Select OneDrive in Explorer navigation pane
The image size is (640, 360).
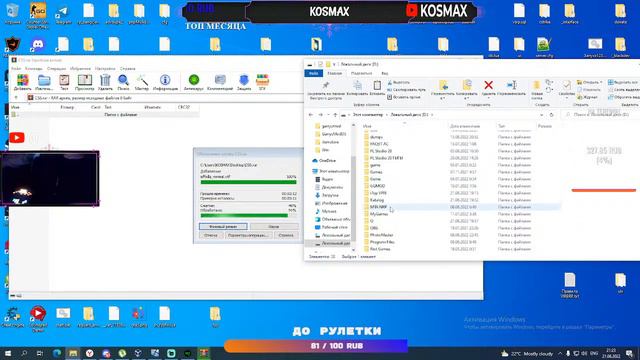(327, 161)
